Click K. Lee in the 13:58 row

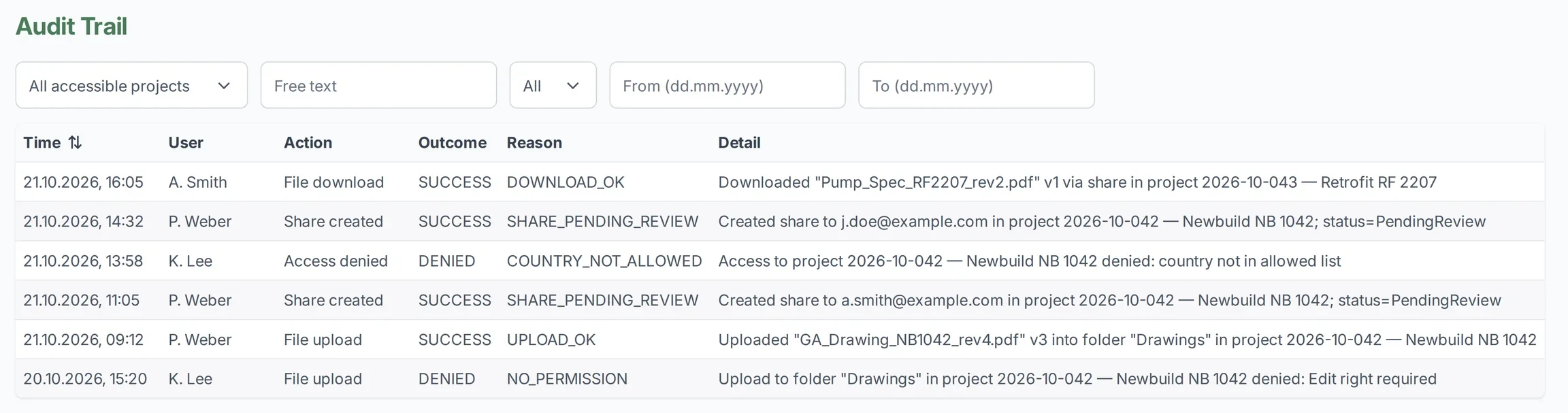coord(190,261)
